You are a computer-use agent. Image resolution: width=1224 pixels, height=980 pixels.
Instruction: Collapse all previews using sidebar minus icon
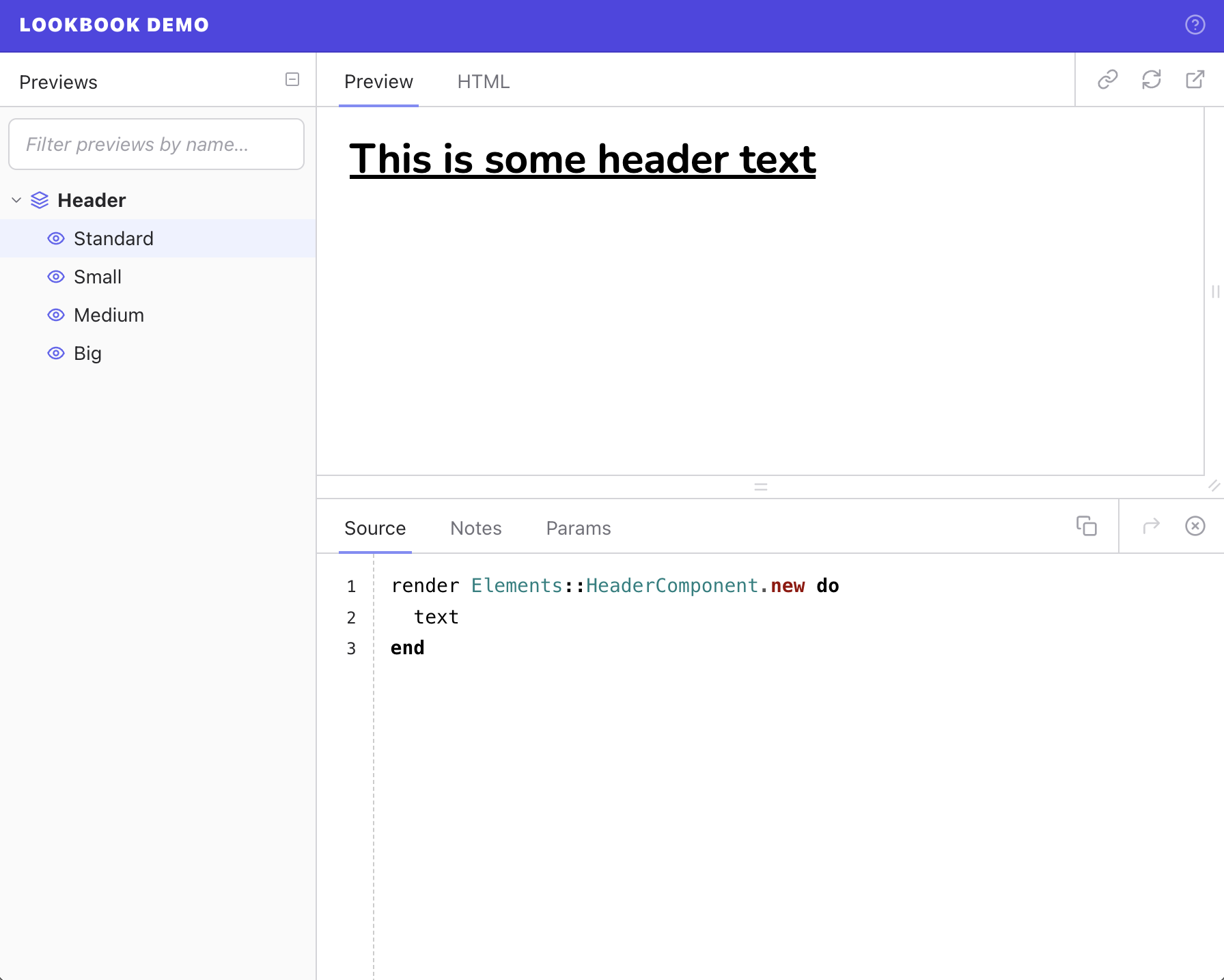pyautogui.click(x=292, y=80)
